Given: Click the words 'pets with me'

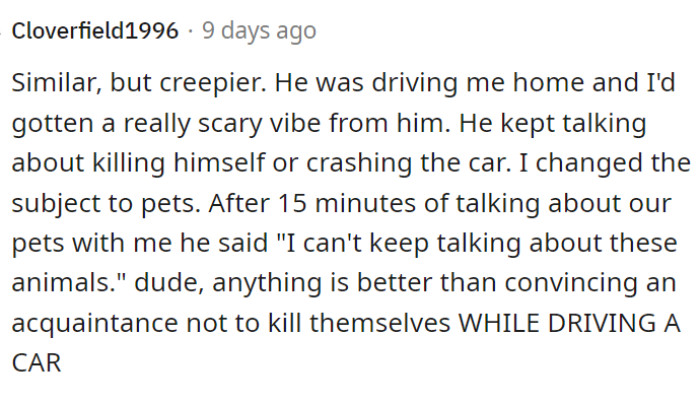Looking at the screenshot, I should pyautogui.click(x=92, y=244).
